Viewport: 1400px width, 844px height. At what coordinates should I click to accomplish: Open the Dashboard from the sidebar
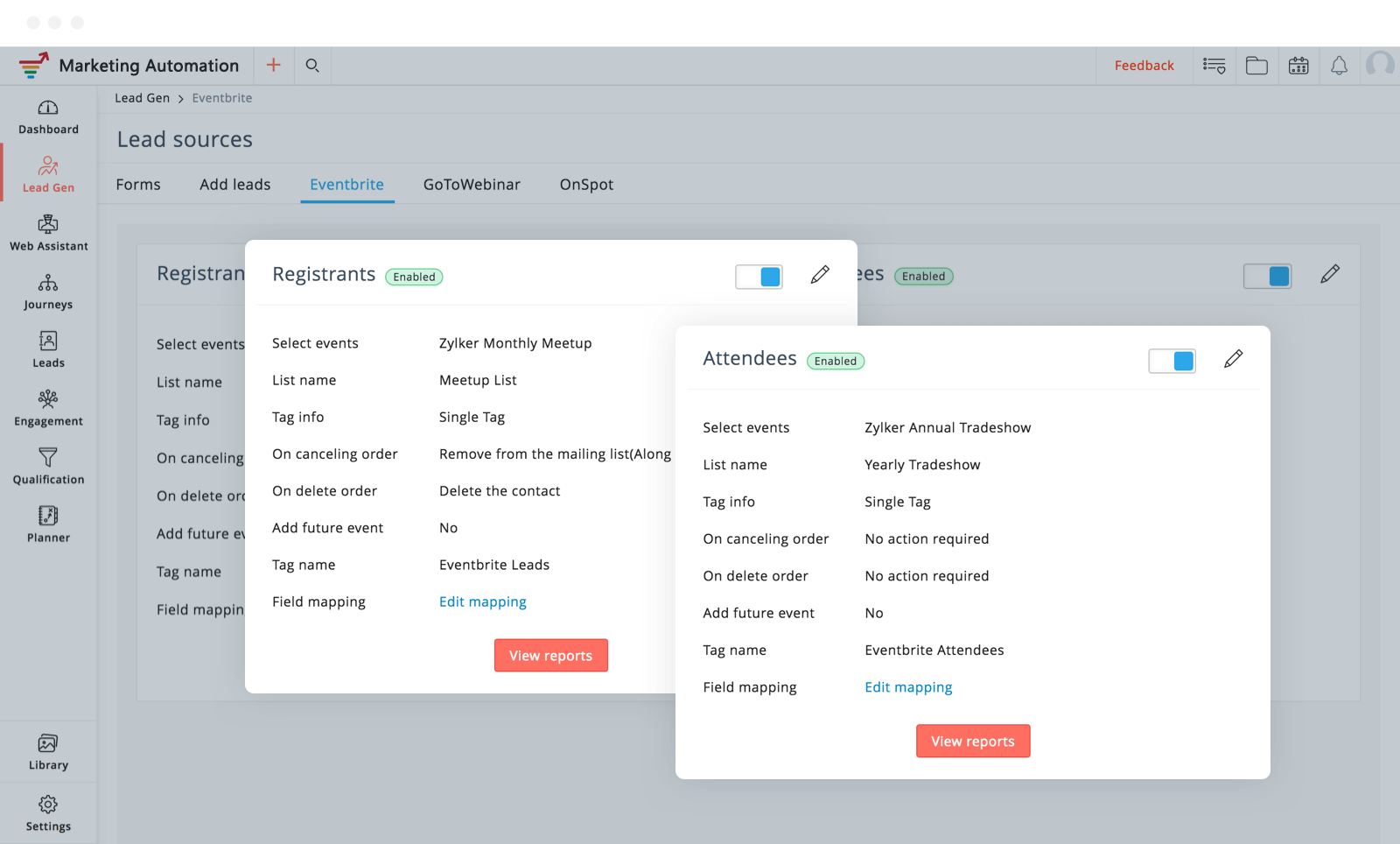coord(48,117)
